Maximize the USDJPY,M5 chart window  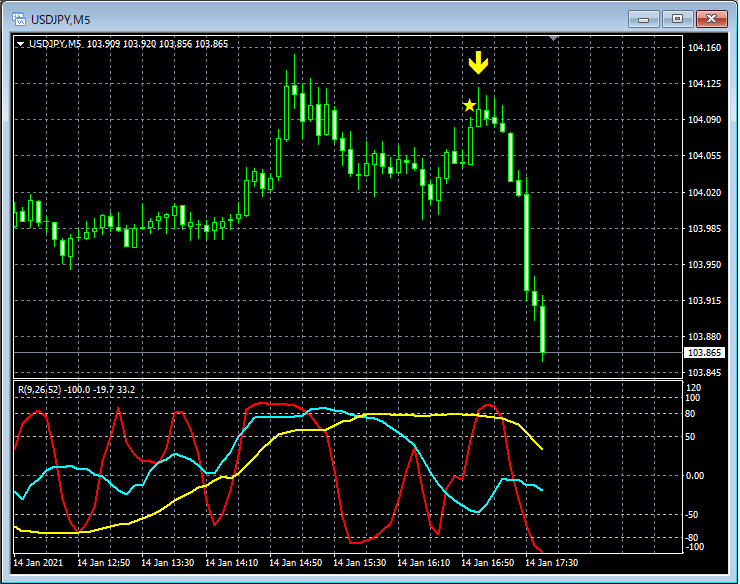click(678, 18)
